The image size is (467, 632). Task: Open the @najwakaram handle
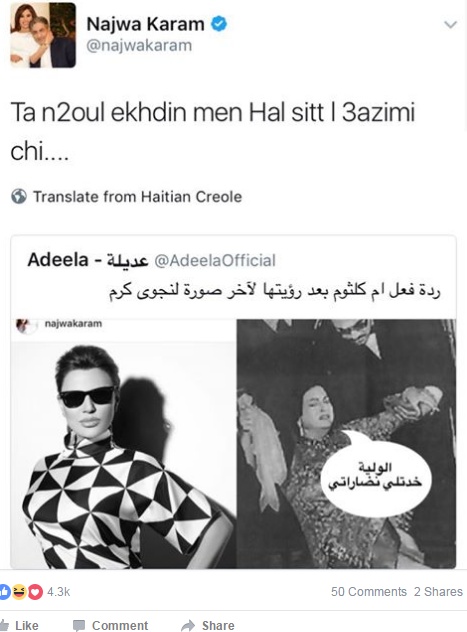[x=139, y=46]
